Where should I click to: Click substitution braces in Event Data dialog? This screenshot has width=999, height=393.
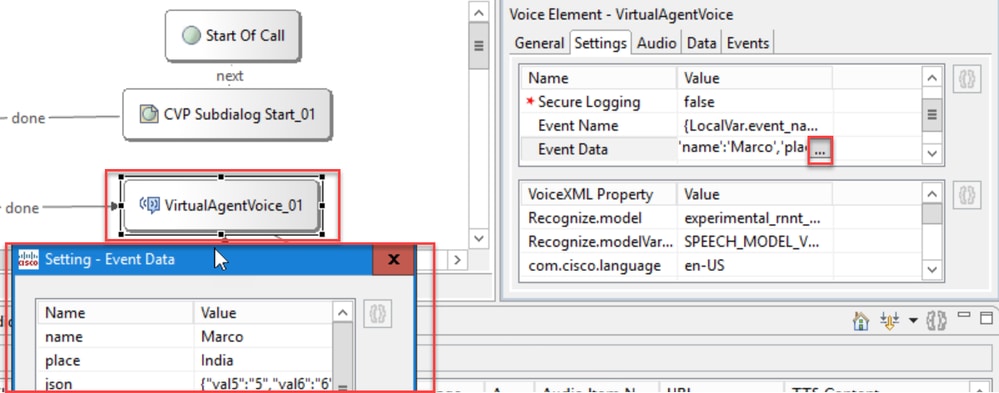pyautogui.click(x=377, y=314)
